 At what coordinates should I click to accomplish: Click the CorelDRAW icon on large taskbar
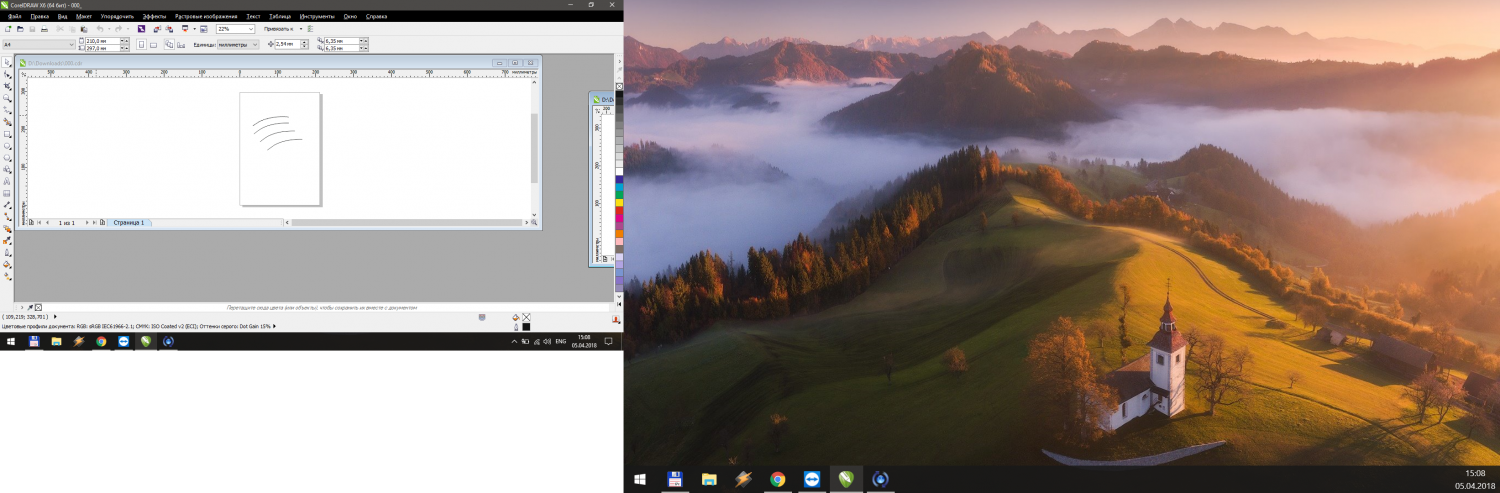pyautogui.click(x=846, y=479)
